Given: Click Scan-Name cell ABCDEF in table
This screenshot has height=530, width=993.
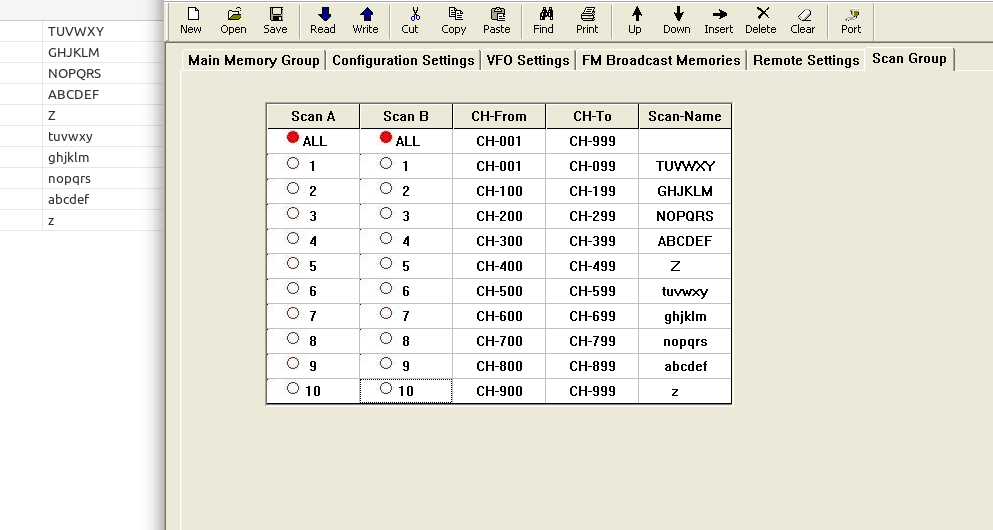Looking at the screenshot, I should tap(685, 241).
